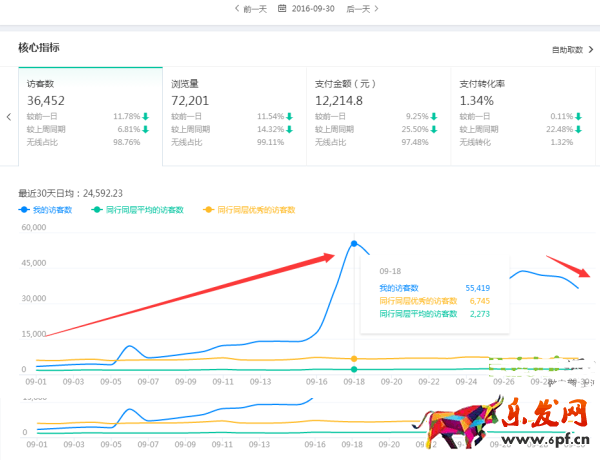Screen dimensions: 600x460
Task: Click the 2016-09-30 date field
Action: (x=314, y=8)
